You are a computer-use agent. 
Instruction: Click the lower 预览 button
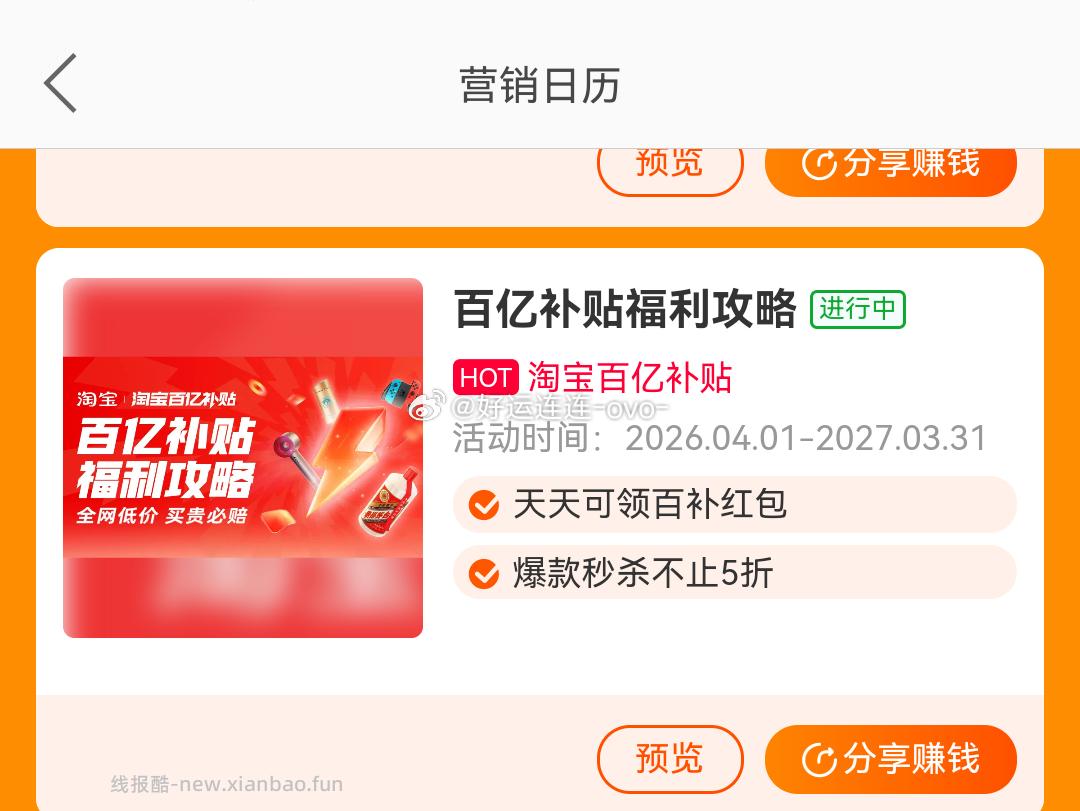(670, 759)
